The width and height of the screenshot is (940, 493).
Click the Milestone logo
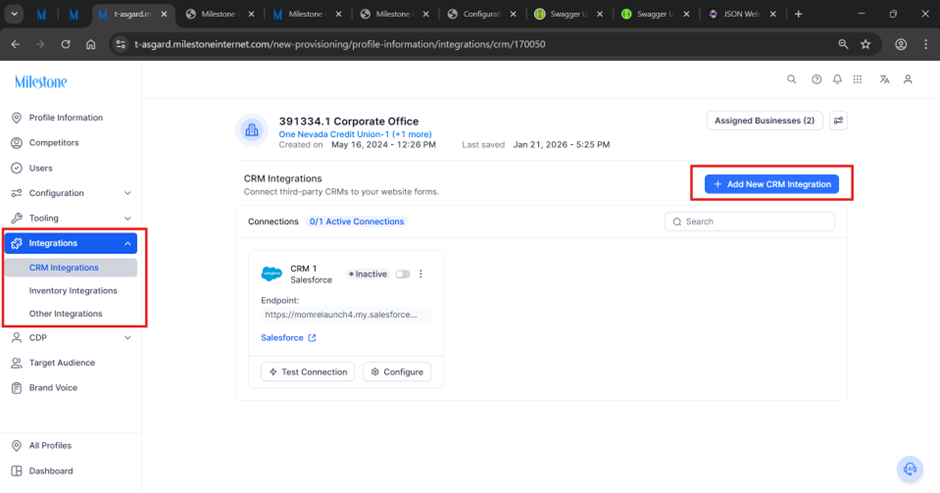pos(41,82)
